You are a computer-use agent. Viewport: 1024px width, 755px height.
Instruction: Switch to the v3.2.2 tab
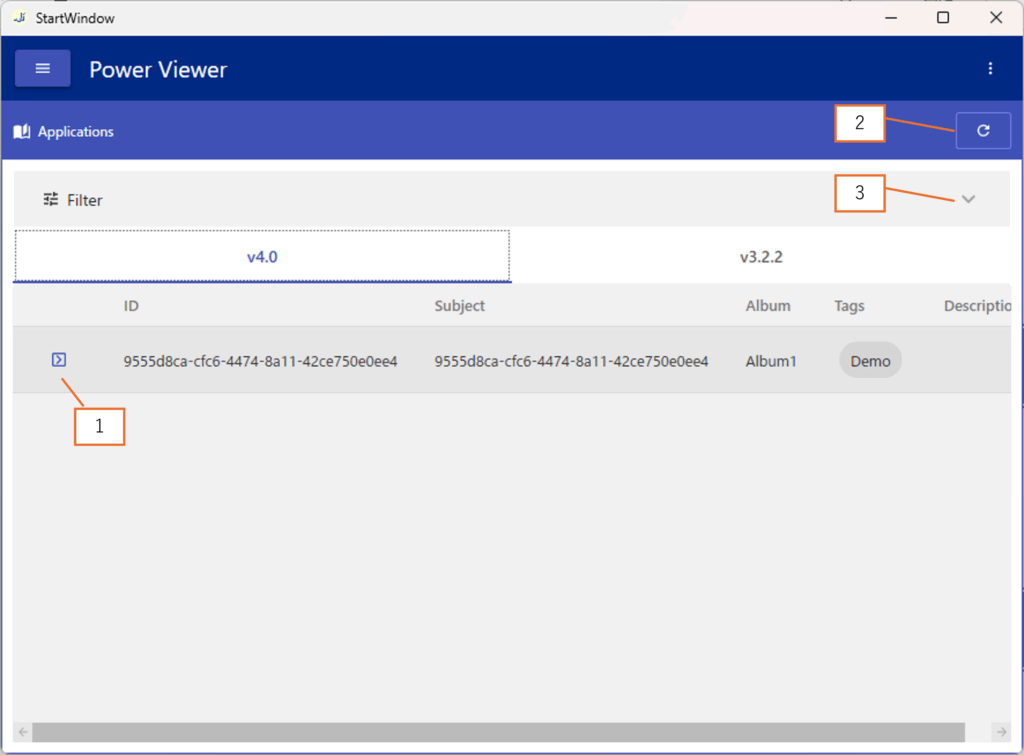[x=761, y=257]
